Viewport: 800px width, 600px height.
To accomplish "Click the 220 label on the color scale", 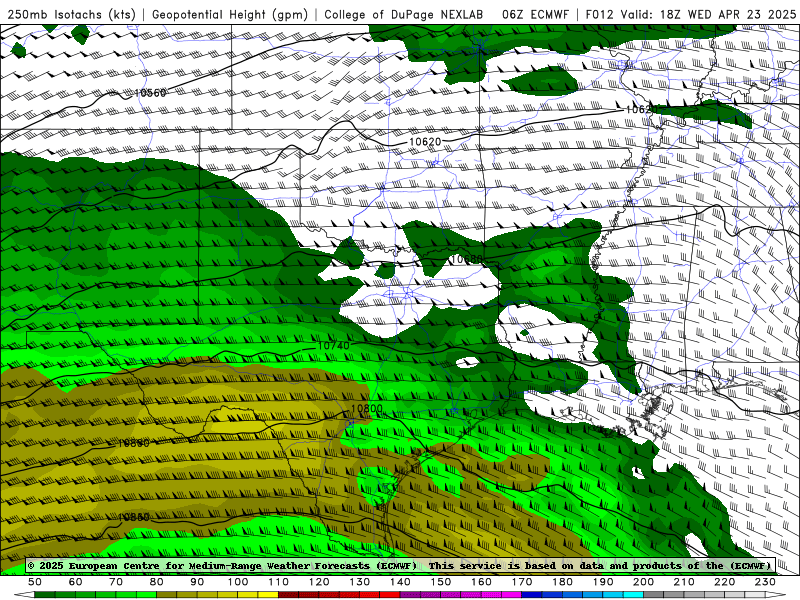I will [x=724, y=582].
